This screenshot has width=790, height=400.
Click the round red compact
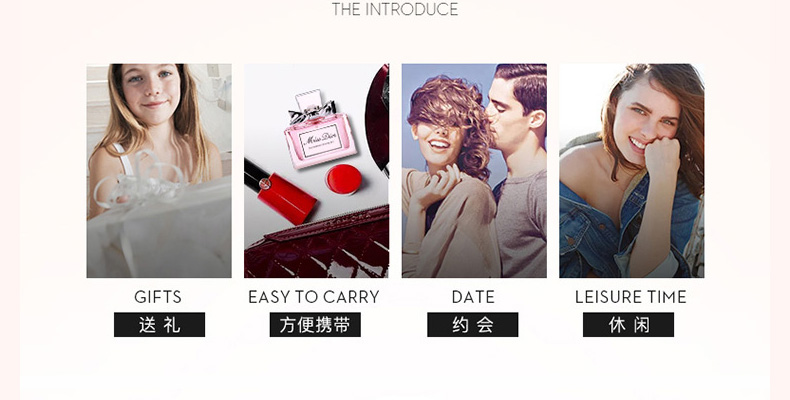344,180
